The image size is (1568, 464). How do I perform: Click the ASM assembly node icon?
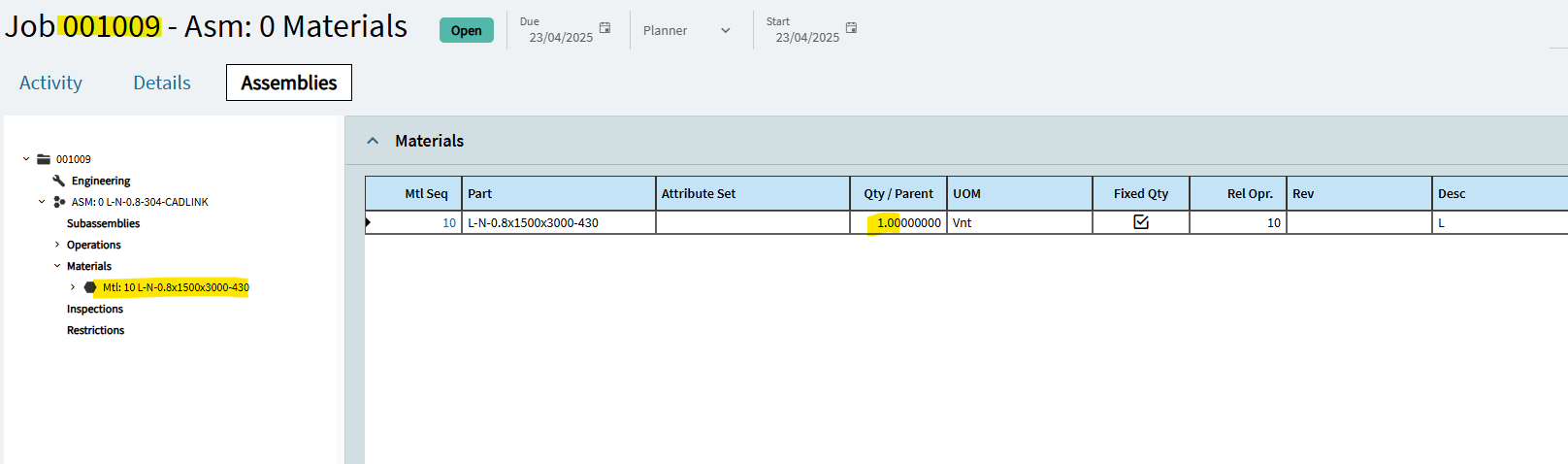(59, 202)
